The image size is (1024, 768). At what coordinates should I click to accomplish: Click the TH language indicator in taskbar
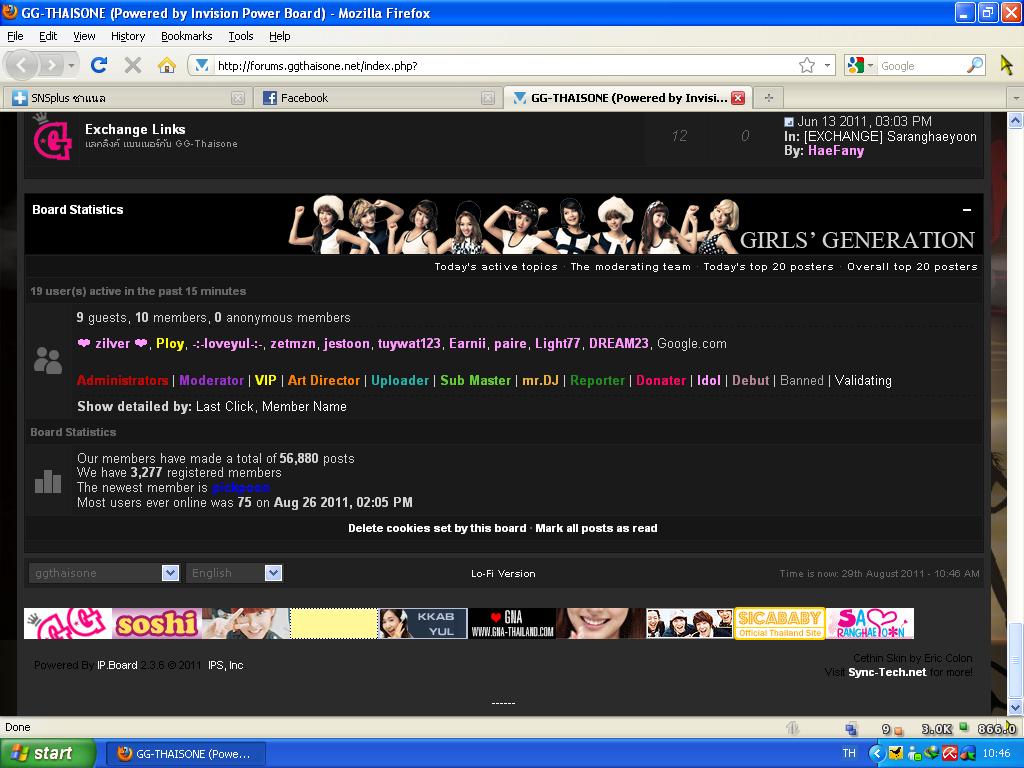848,753
